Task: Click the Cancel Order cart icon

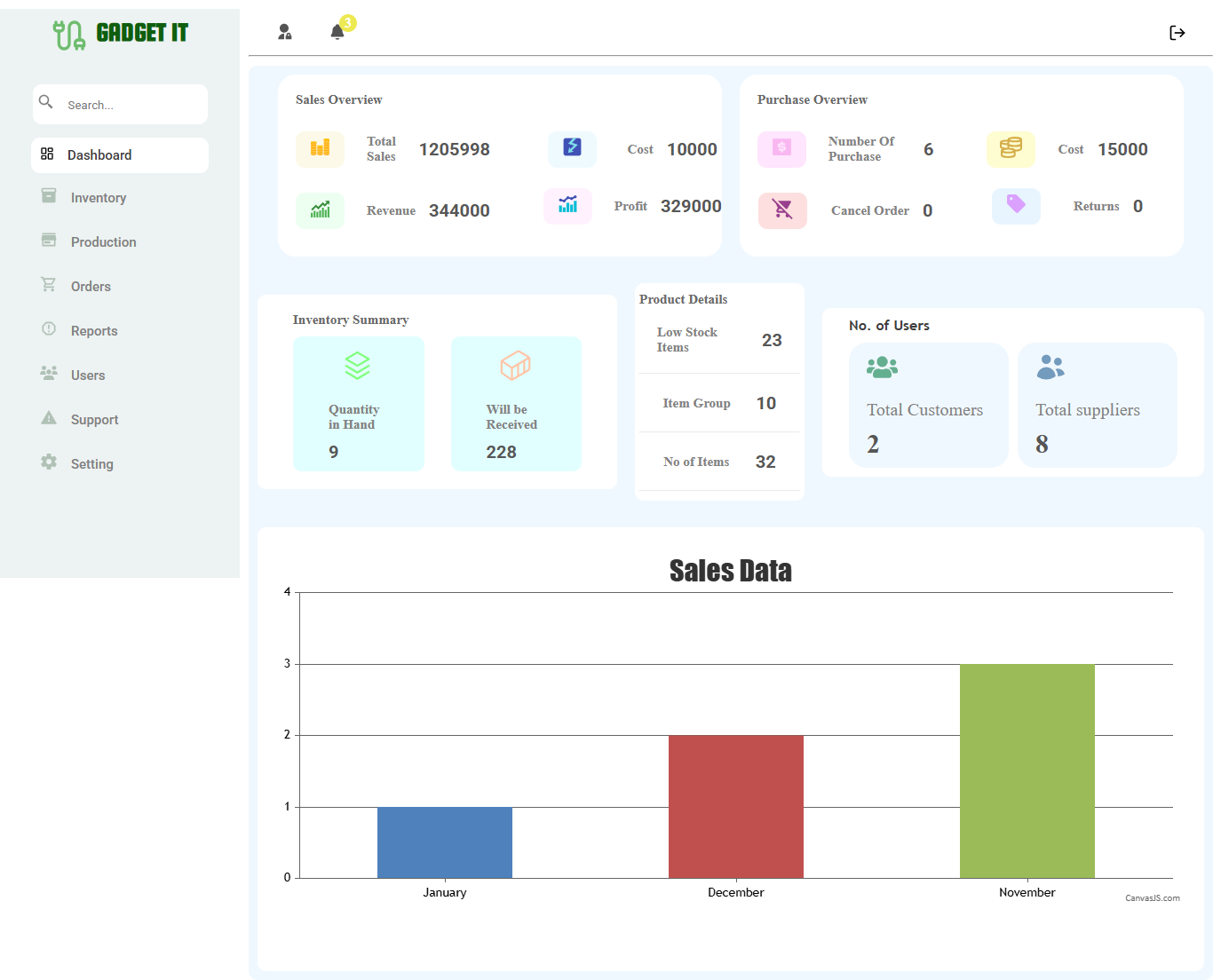Action: tap(781, 210)
